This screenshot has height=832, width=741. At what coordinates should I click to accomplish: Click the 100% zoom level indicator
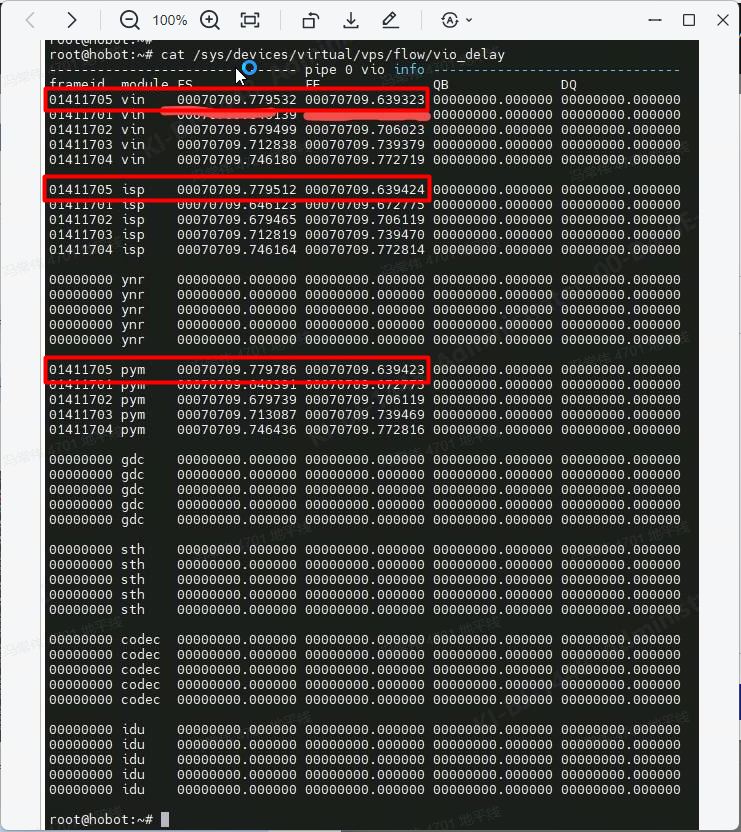tap(170, 20)
